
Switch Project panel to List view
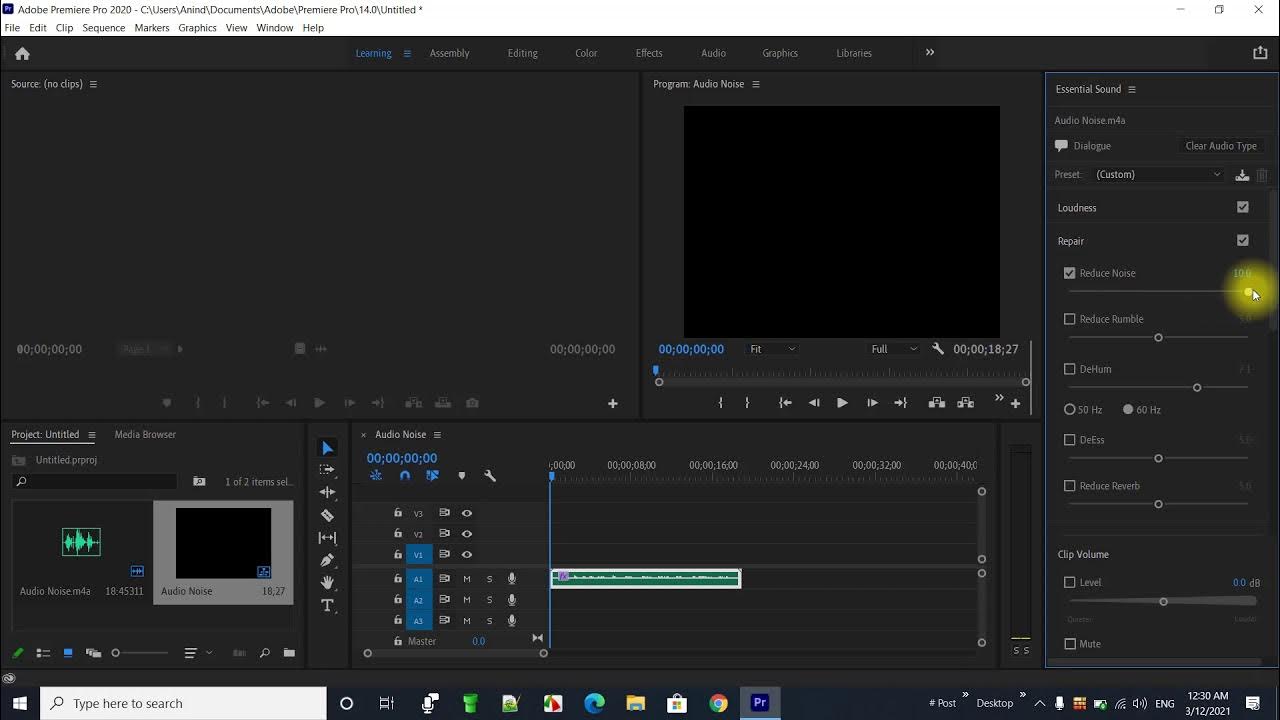click(43, 653)
